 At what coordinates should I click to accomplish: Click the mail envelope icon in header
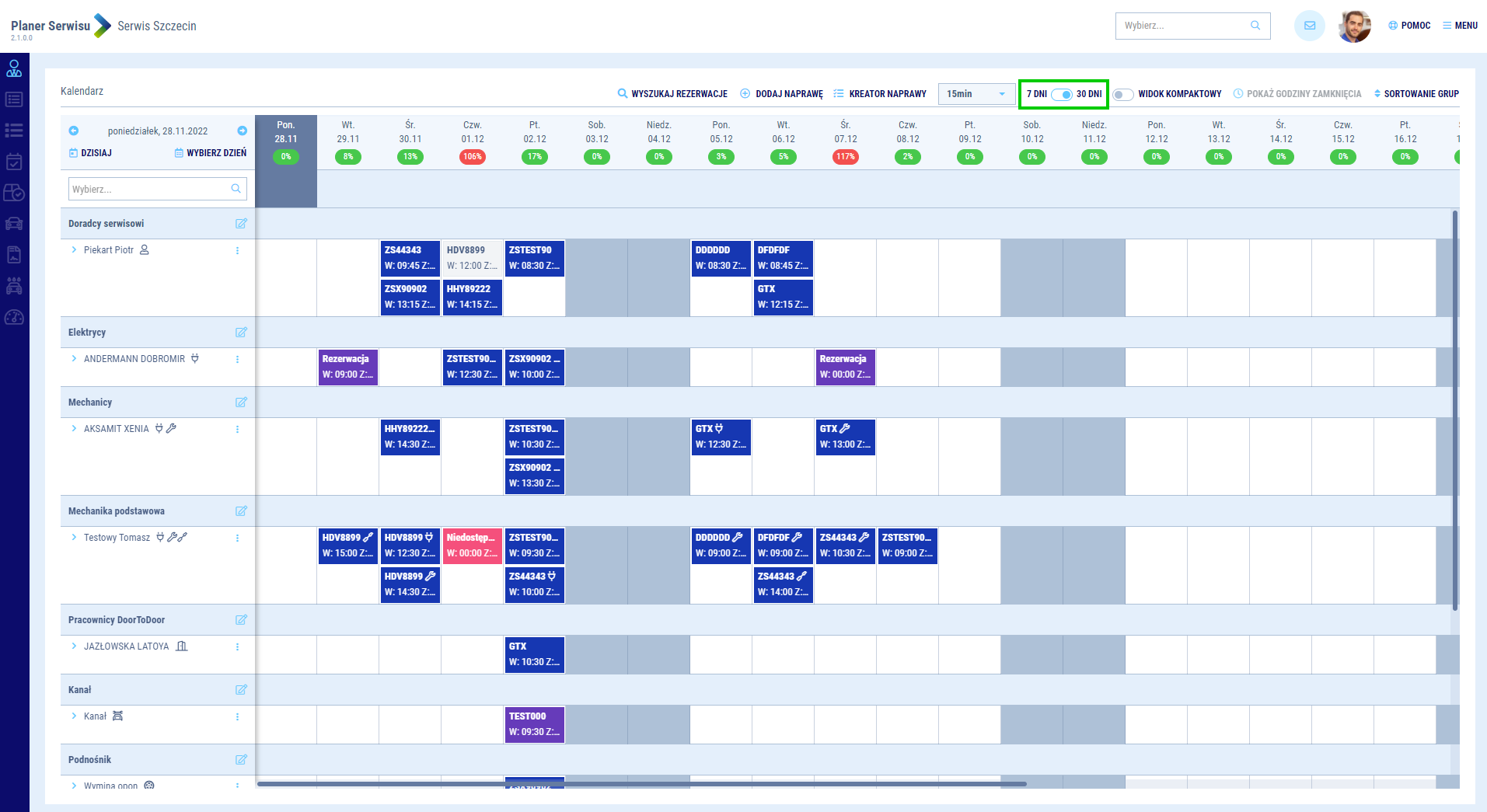point(1309,26)
